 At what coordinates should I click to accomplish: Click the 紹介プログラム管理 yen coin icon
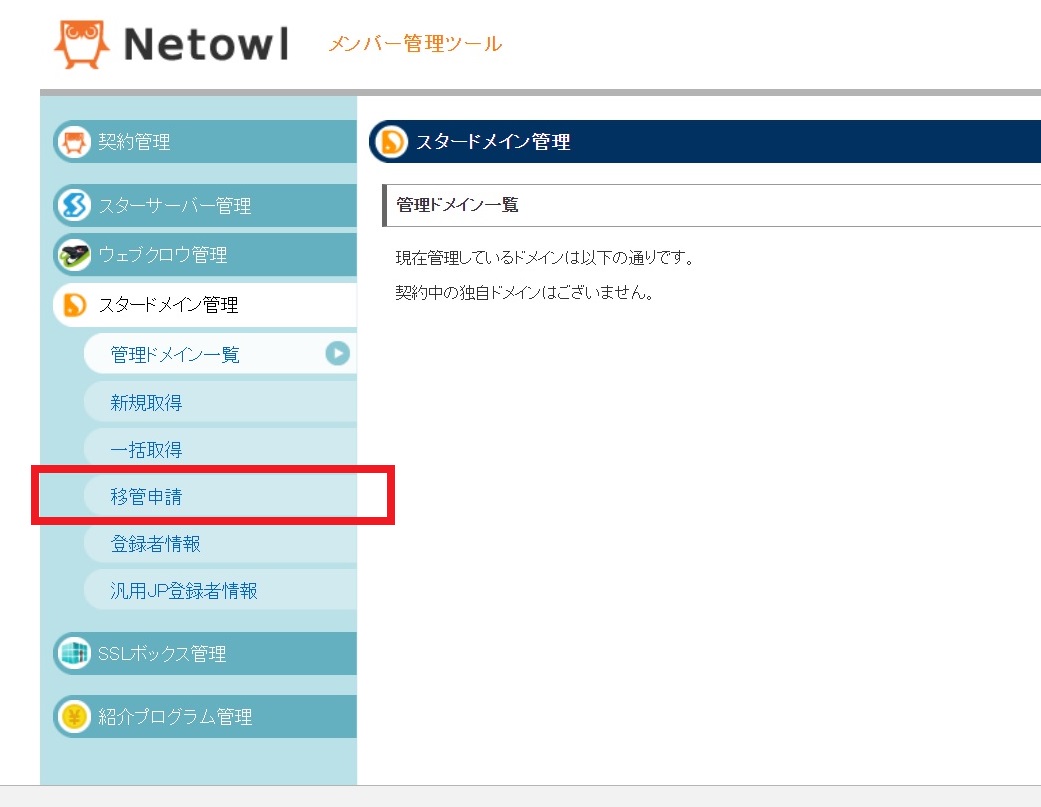coord(72,717)
